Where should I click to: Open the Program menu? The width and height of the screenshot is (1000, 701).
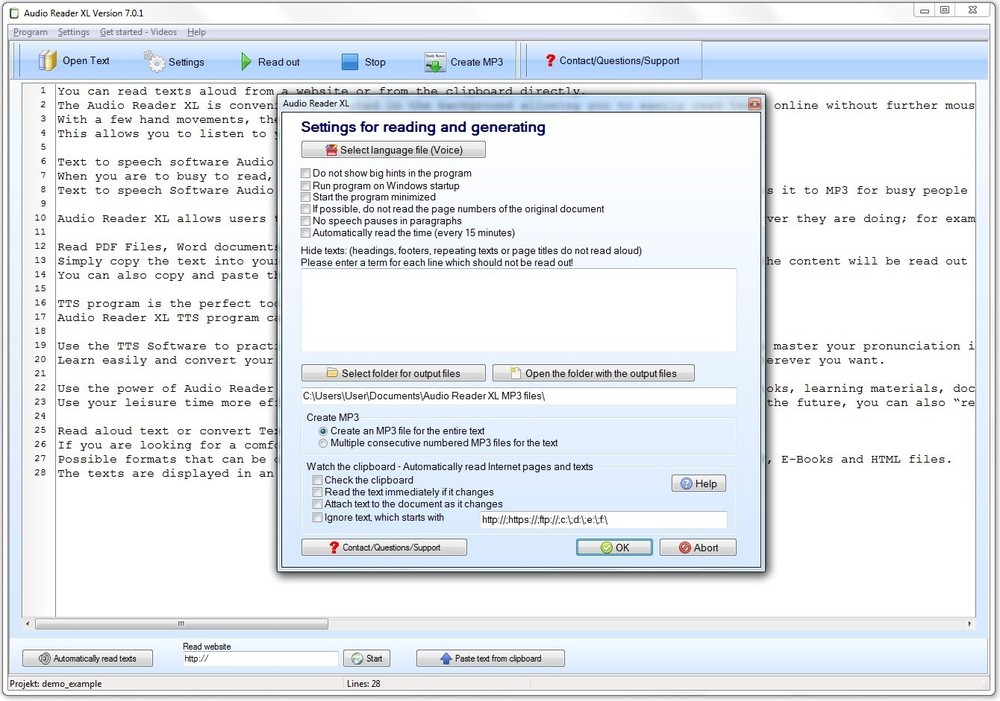tap(30, 31)
